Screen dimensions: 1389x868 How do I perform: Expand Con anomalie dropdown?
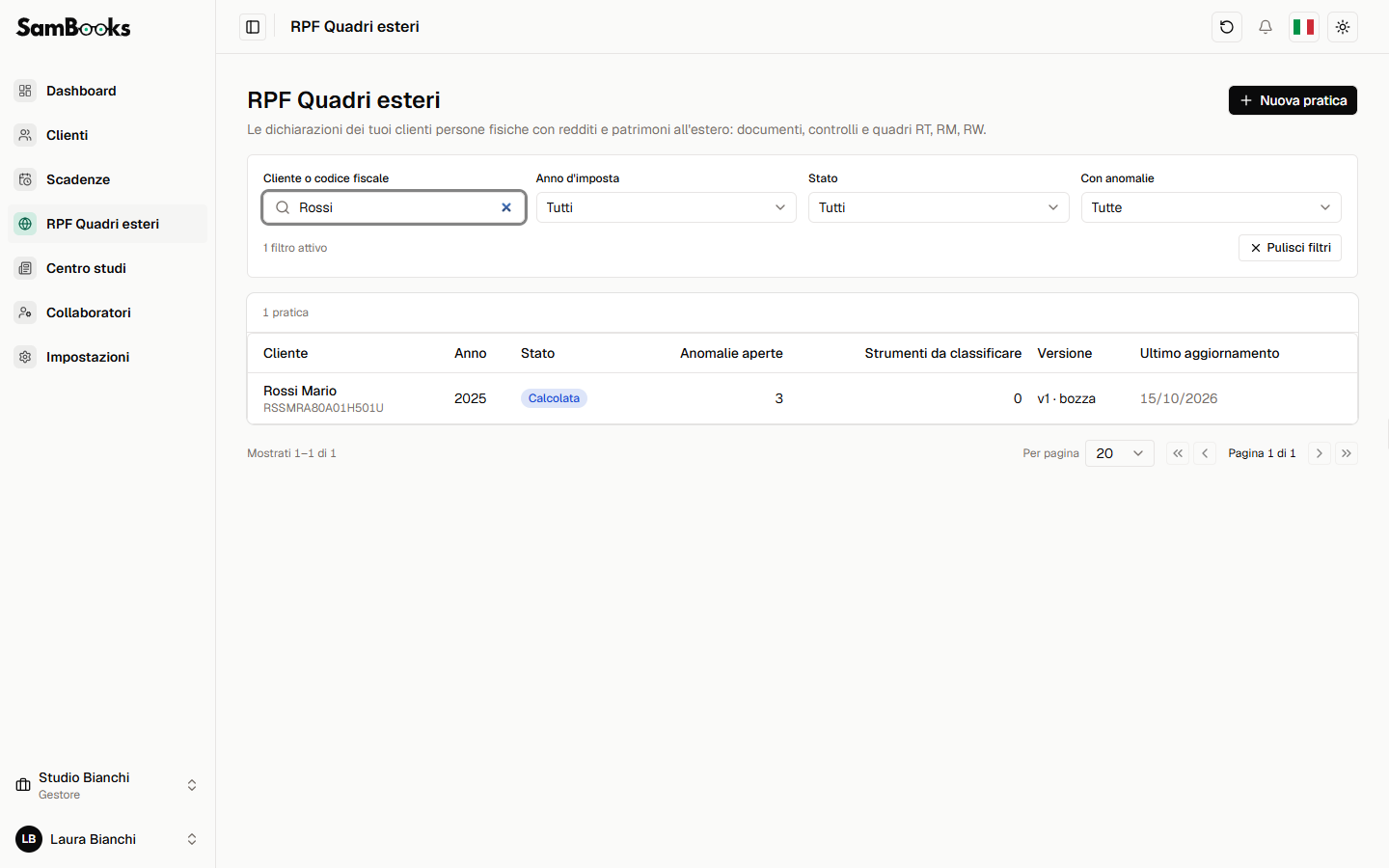(x=1211, y=207)
